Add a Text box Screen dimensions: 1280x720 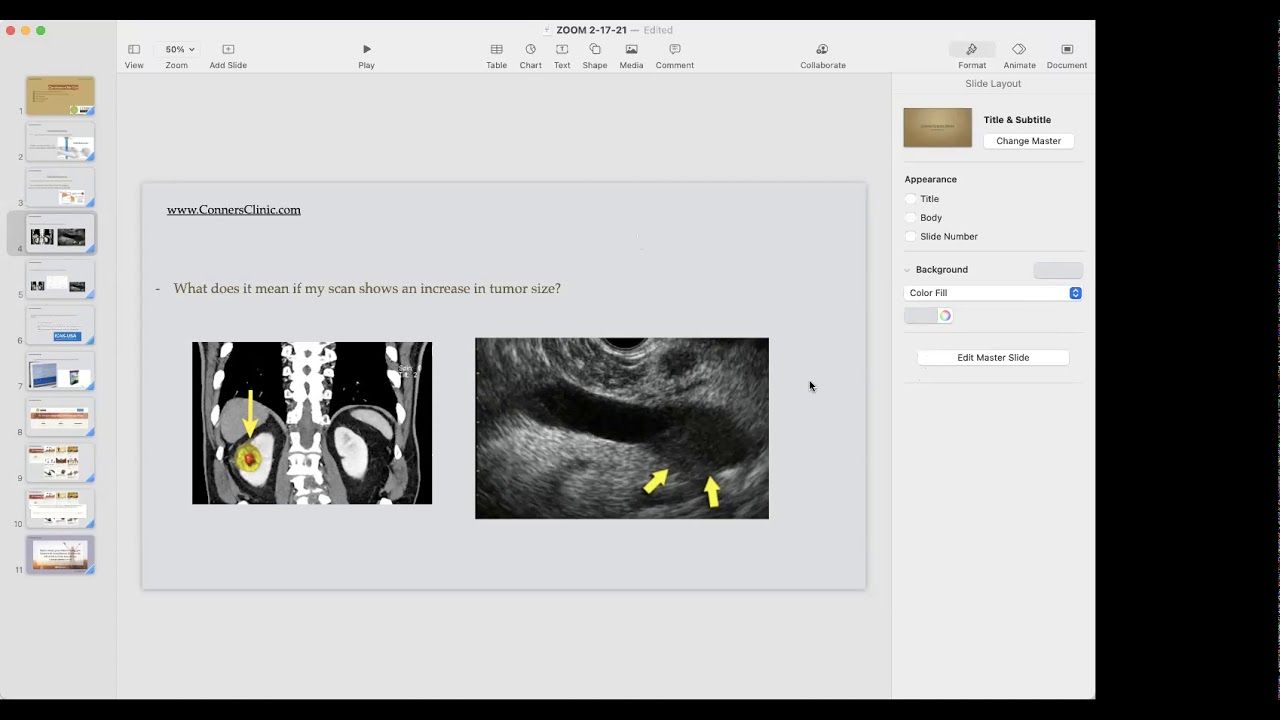tap(562, 49)
